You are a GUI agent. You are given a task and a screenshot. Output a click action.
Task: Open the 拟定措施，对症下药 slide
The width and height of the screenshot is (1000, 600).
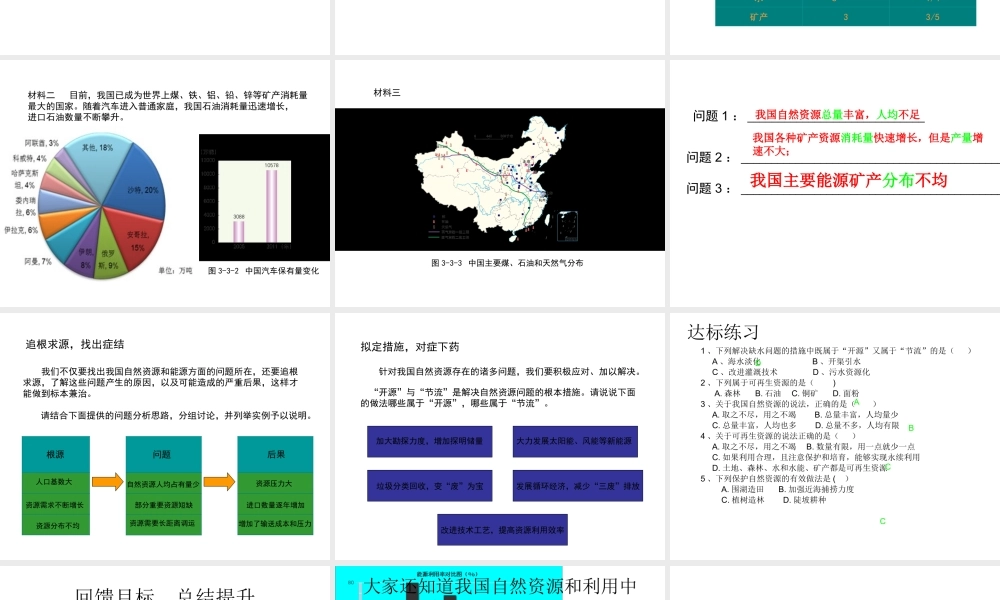click(500, 436)
